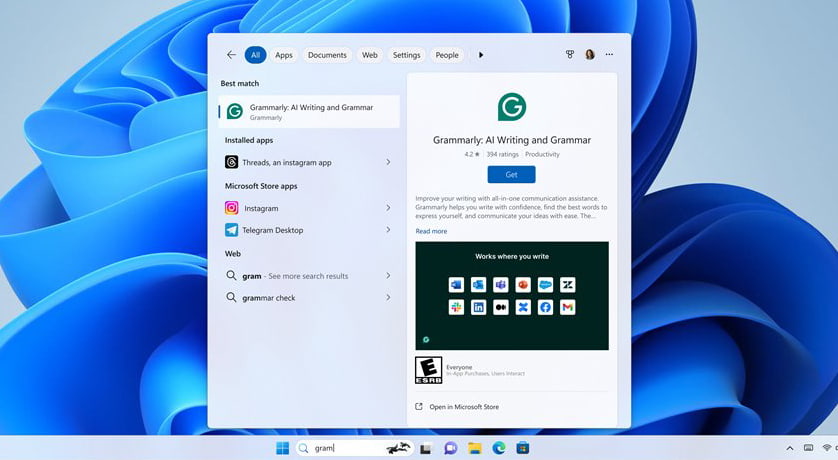Viewport: 838px width, 460px height.
Task: Click the 'Best match' heading
Action: point(239,83)
